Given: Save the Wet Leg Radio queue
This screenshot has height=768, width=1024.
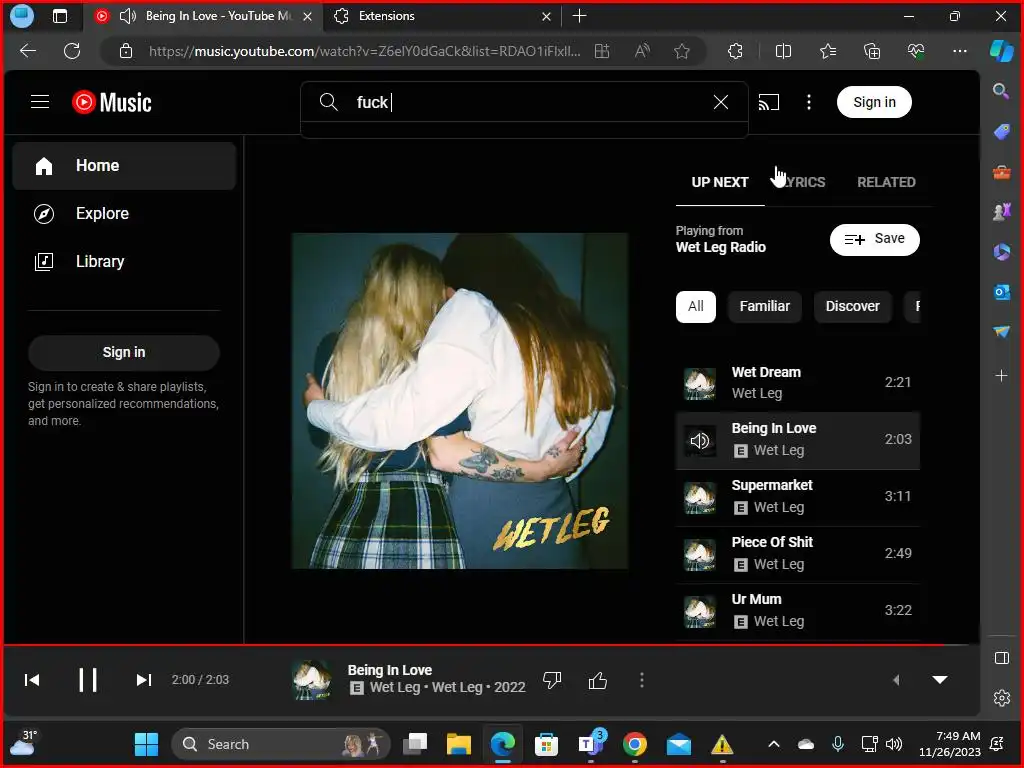Looking at the screenshot, I should click(874, 240).
